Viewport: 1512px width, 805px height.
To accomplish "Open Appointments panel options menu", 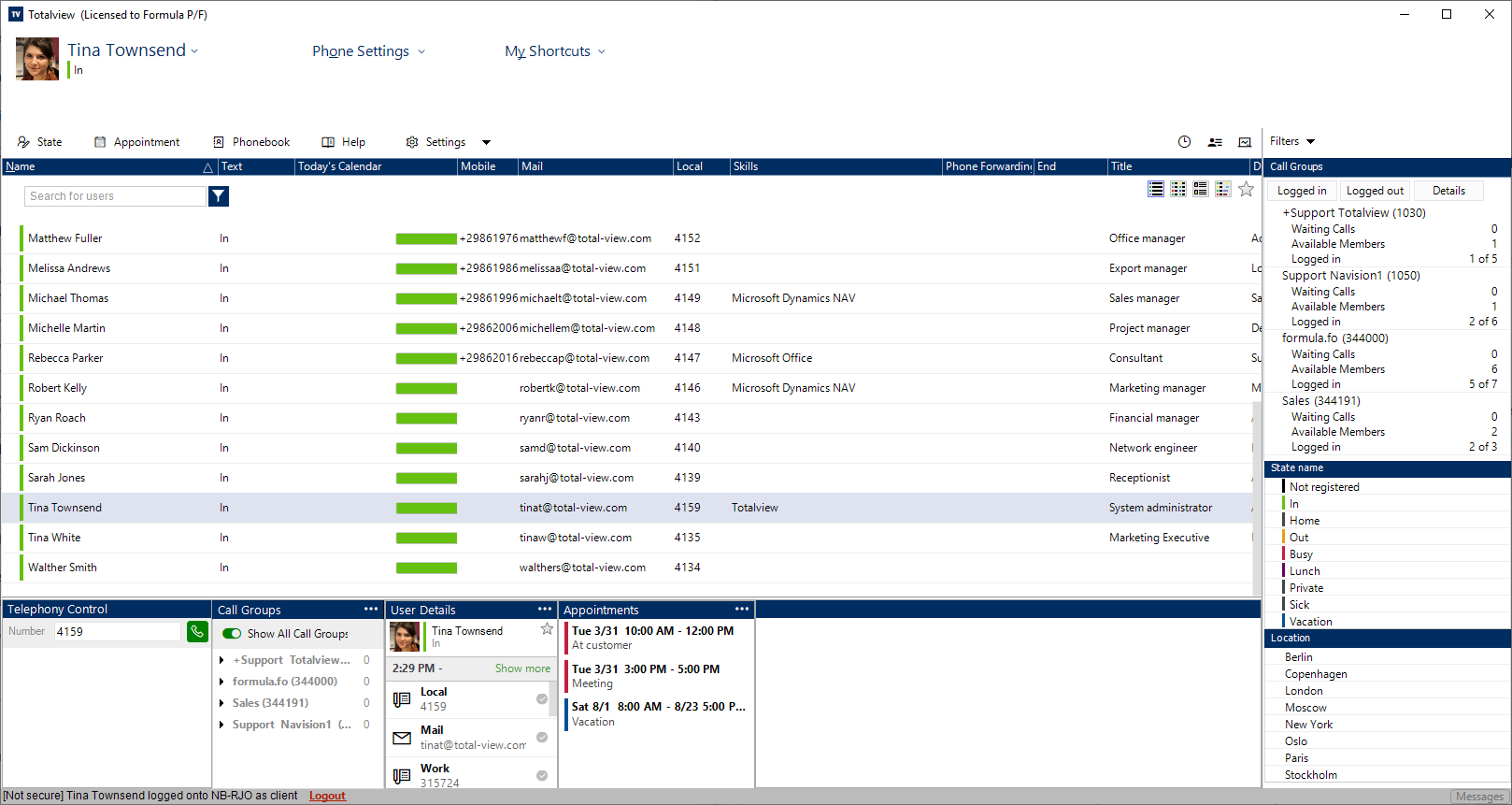I will (x=742, y=609).
